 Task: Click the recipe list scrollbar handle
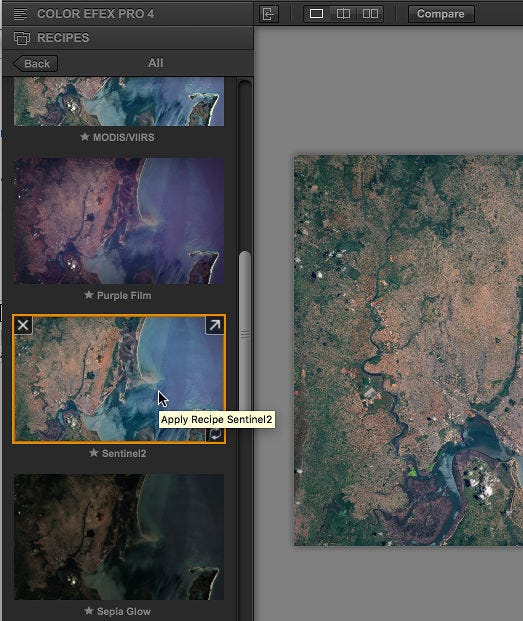click(245, 334)
